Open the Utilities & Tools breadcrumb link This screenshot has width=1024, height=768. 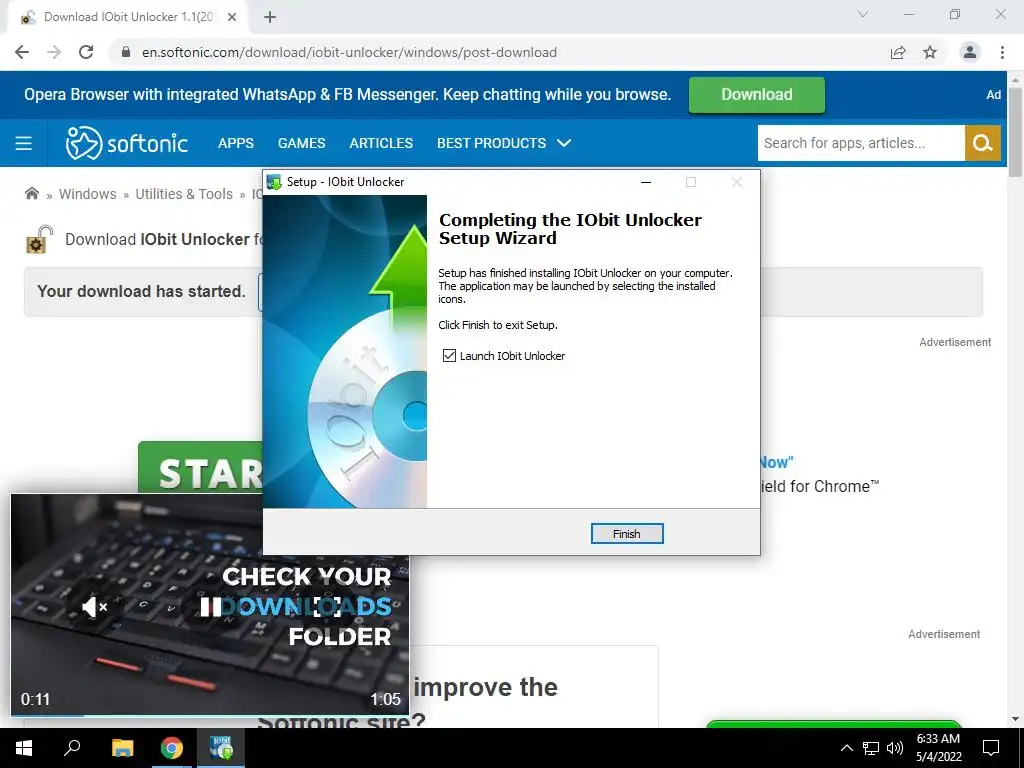[x=184, y=194]
